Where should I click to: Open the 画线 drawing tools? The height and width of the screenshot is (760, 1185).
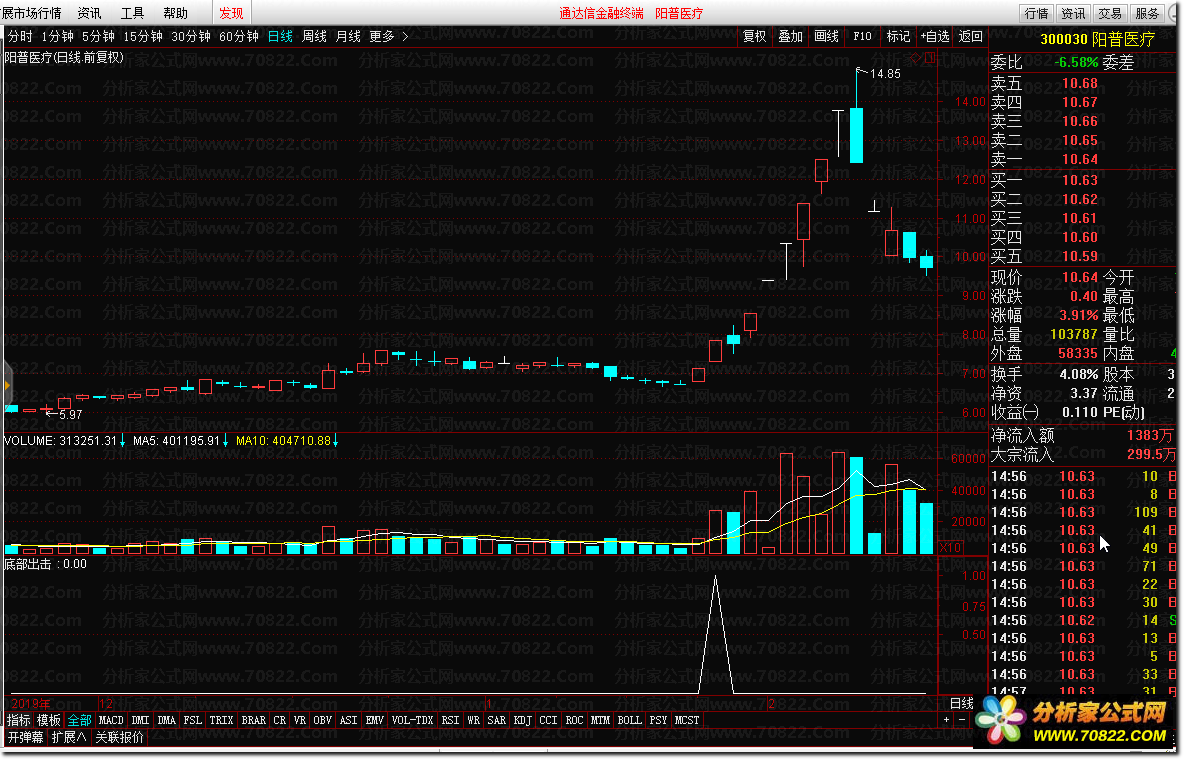click(x=826, y=36)
